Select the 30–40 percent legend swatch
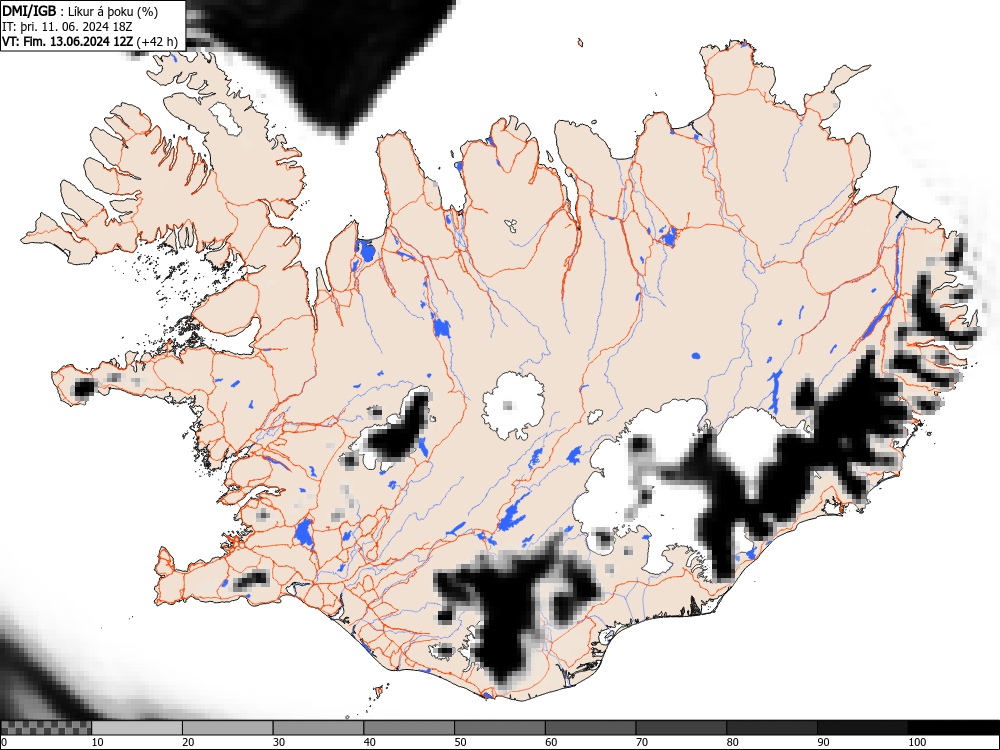The image size is (1000, 750). (x=318, y=728)
